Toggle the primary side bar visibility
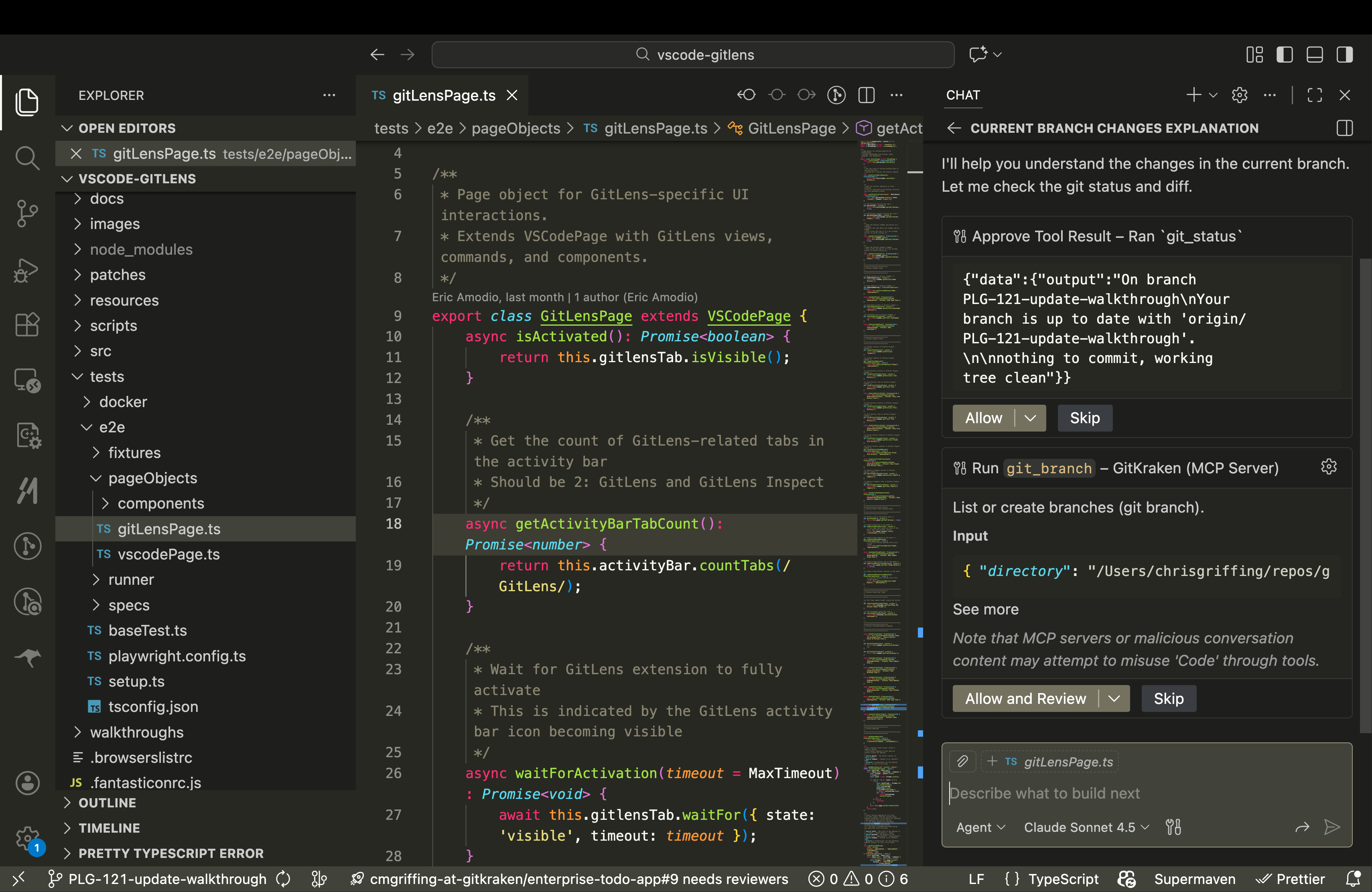This screenshot has height=892, width=1372. coord(1285,54)
